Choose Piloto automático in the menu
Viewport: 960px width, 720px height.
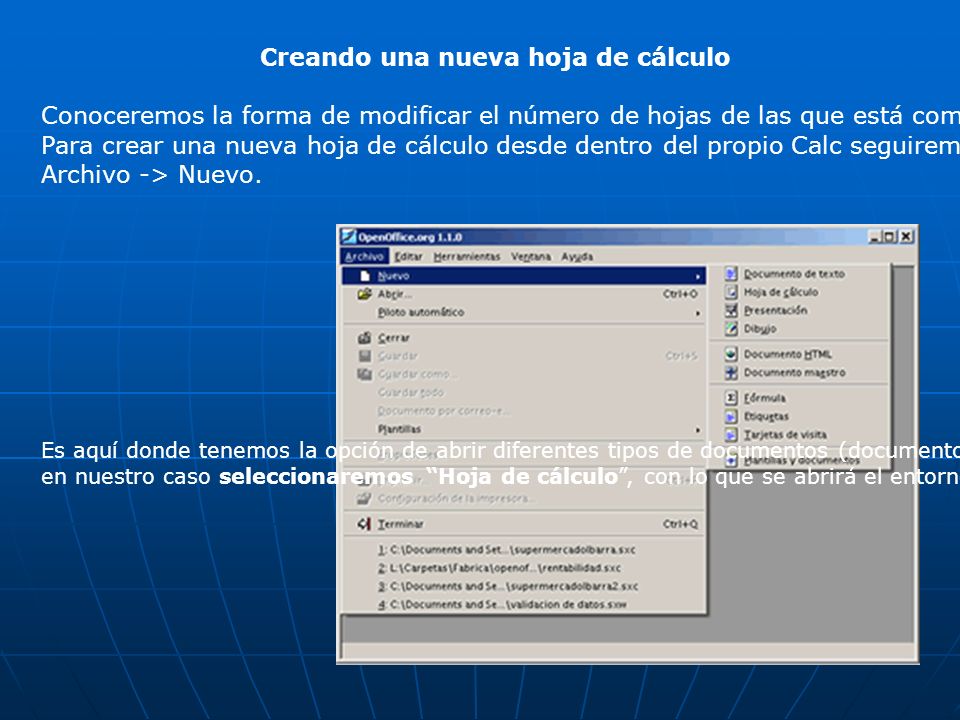524,312
